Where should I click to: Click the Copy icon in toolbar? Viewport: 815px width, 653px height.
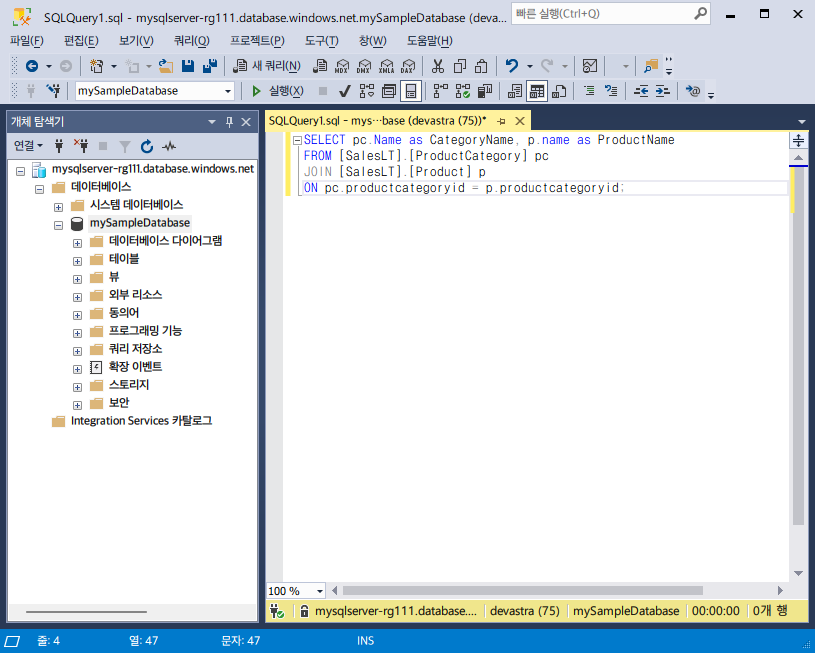pos(459,66)
